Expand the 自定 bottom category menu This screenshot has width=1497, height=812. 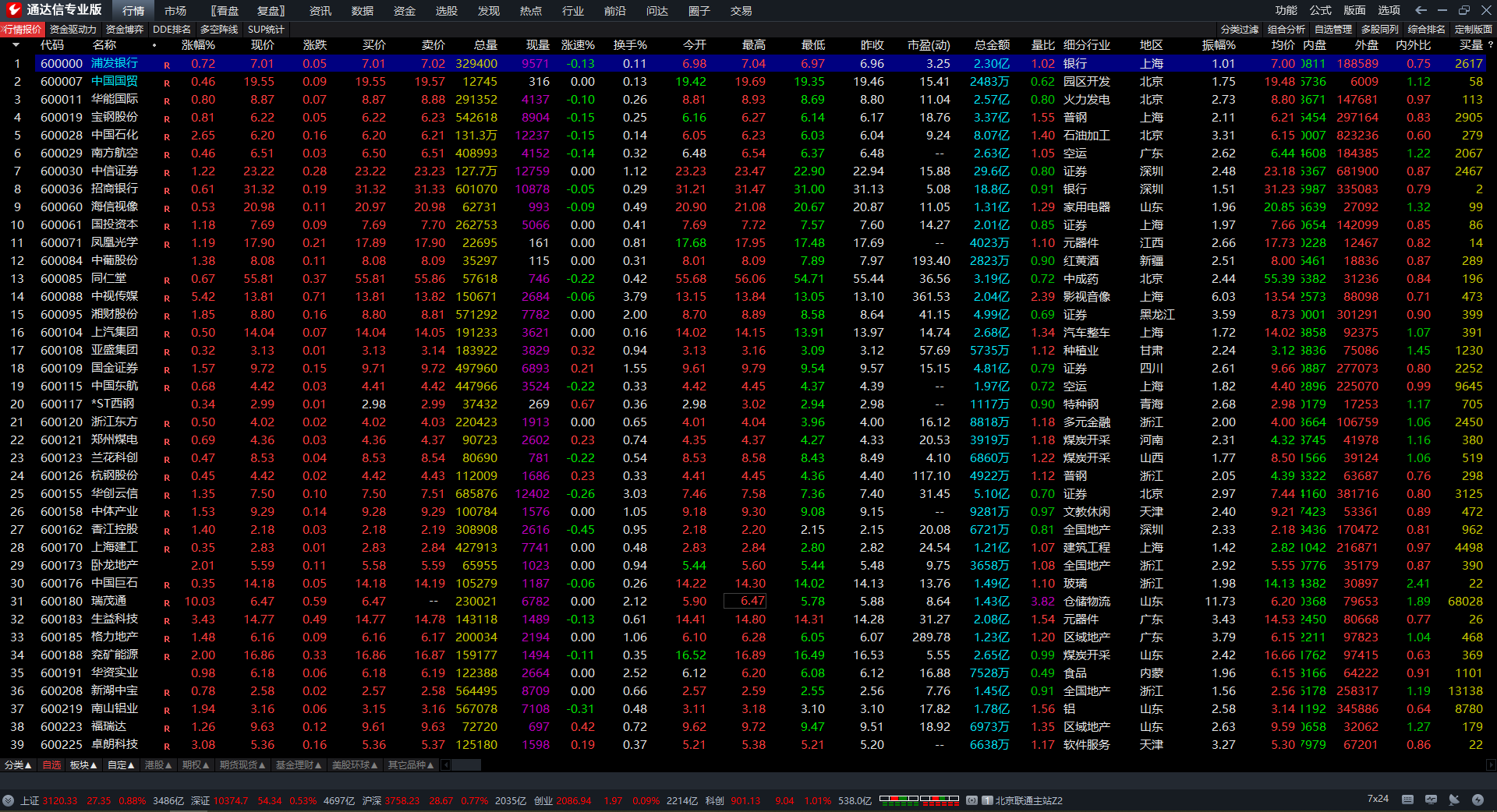[x=121, y=765]
